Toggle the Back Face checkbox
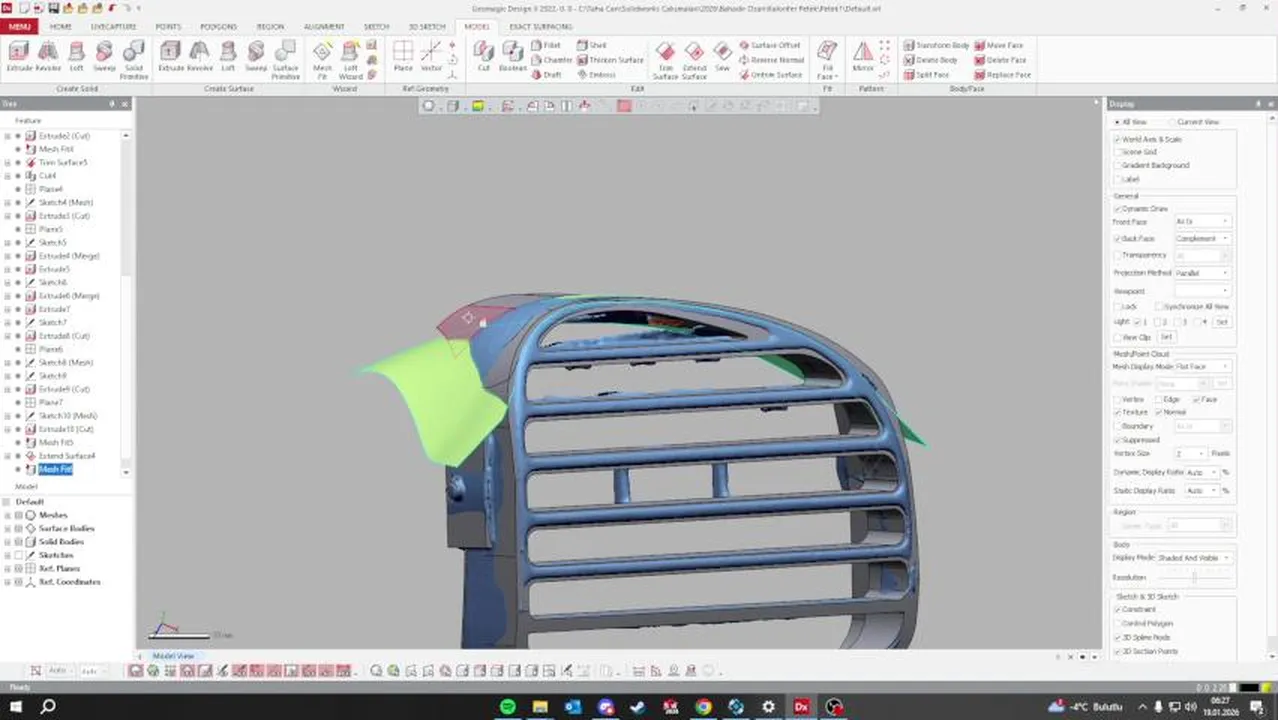1278x720 pixels. (1117, 239)
